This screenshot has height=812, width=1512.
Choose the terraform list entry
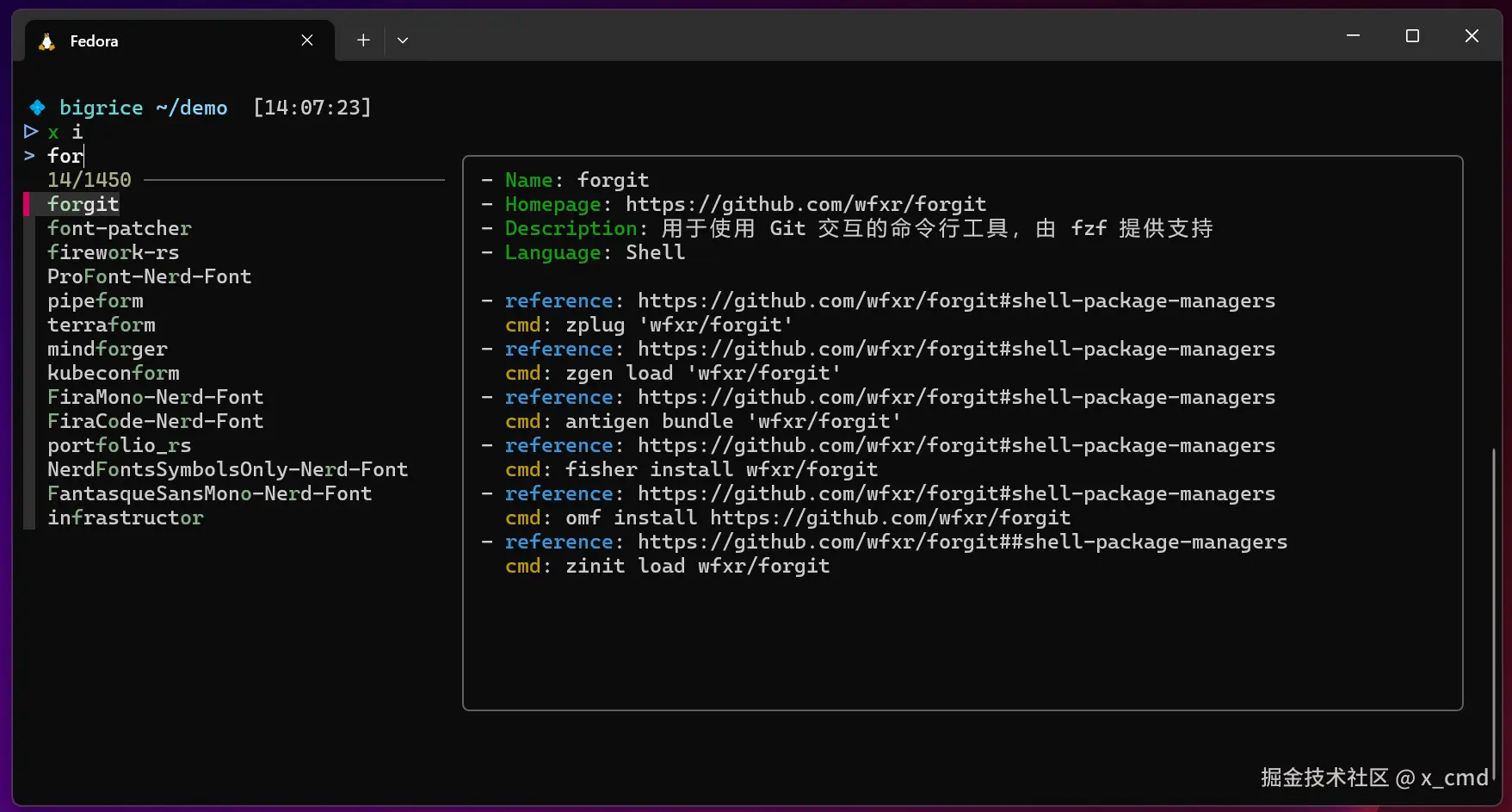102,325
